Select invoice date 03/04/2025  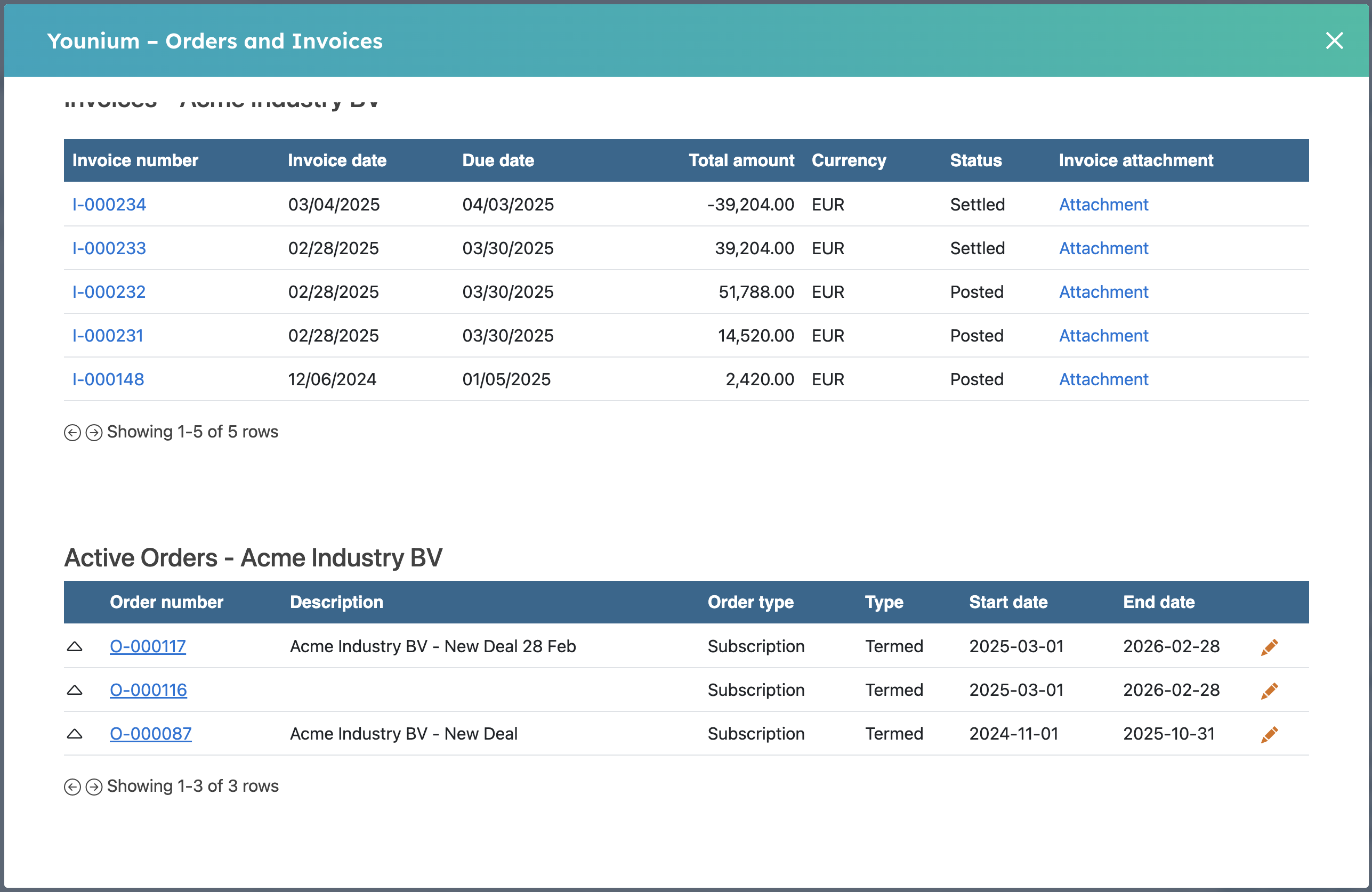334,205
